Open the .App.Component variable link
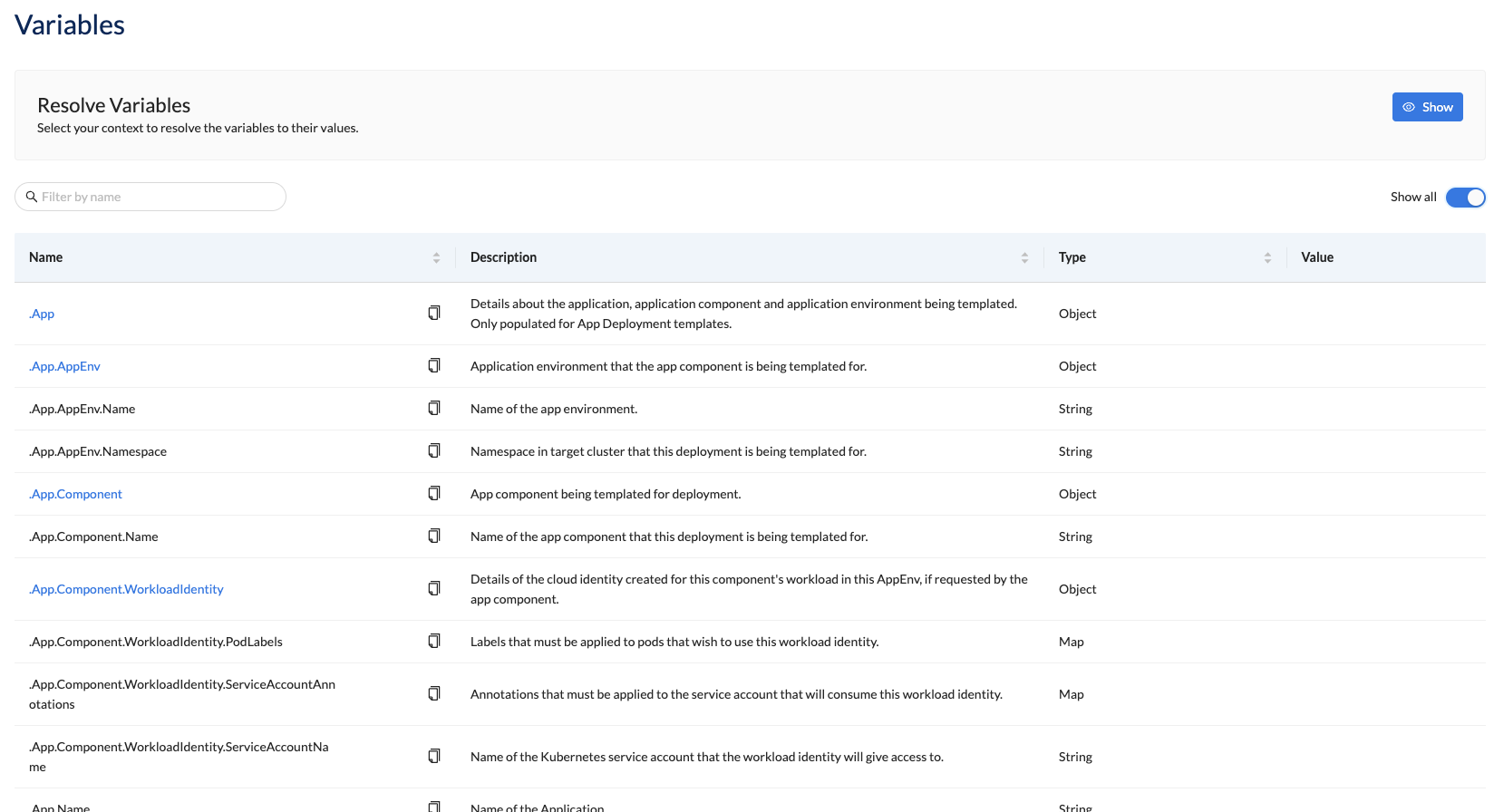 tap(75, 494)
